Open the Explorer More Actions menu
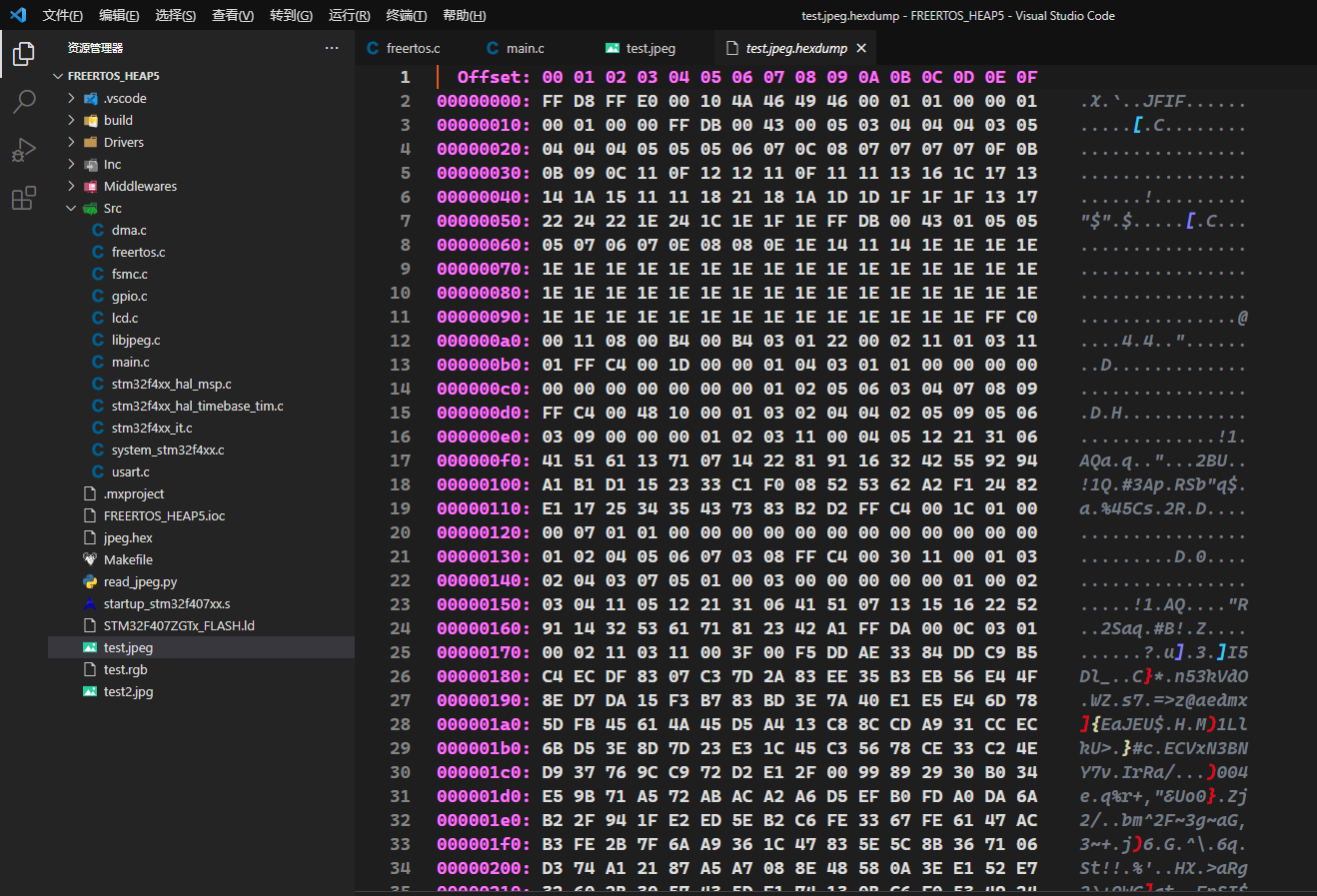Viewport: 1317px width, 896px height. pos(333,47)
